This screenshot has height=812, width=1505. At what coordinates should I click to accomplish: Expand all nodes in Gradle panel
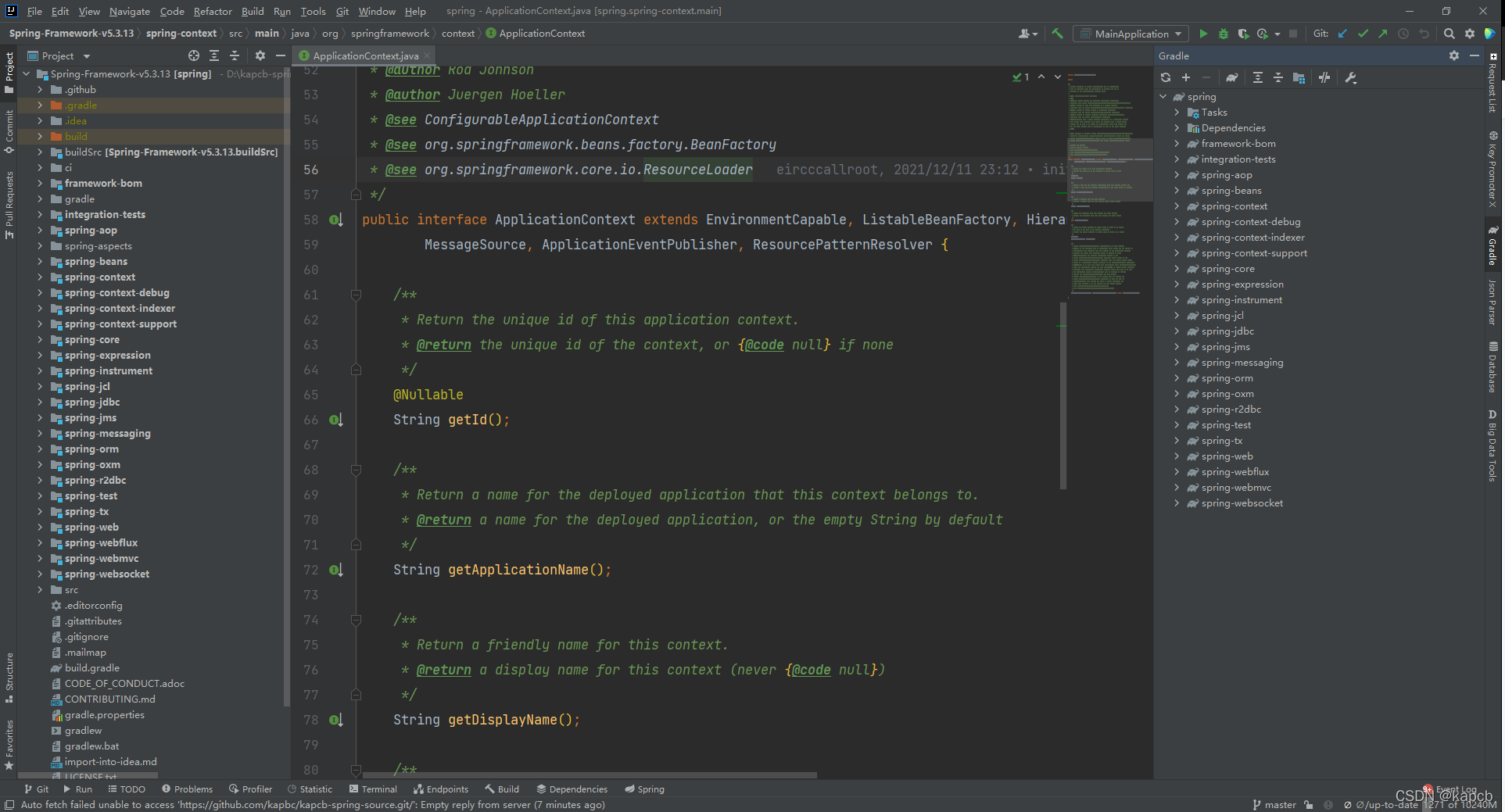pos(1258,77)
